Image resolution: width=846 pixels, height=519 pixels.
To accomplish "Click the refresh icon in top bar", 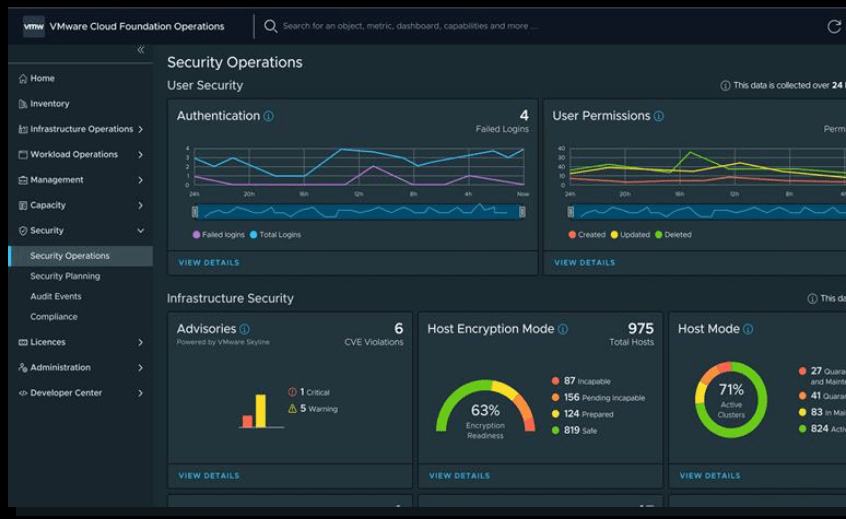I will point(833,27).
